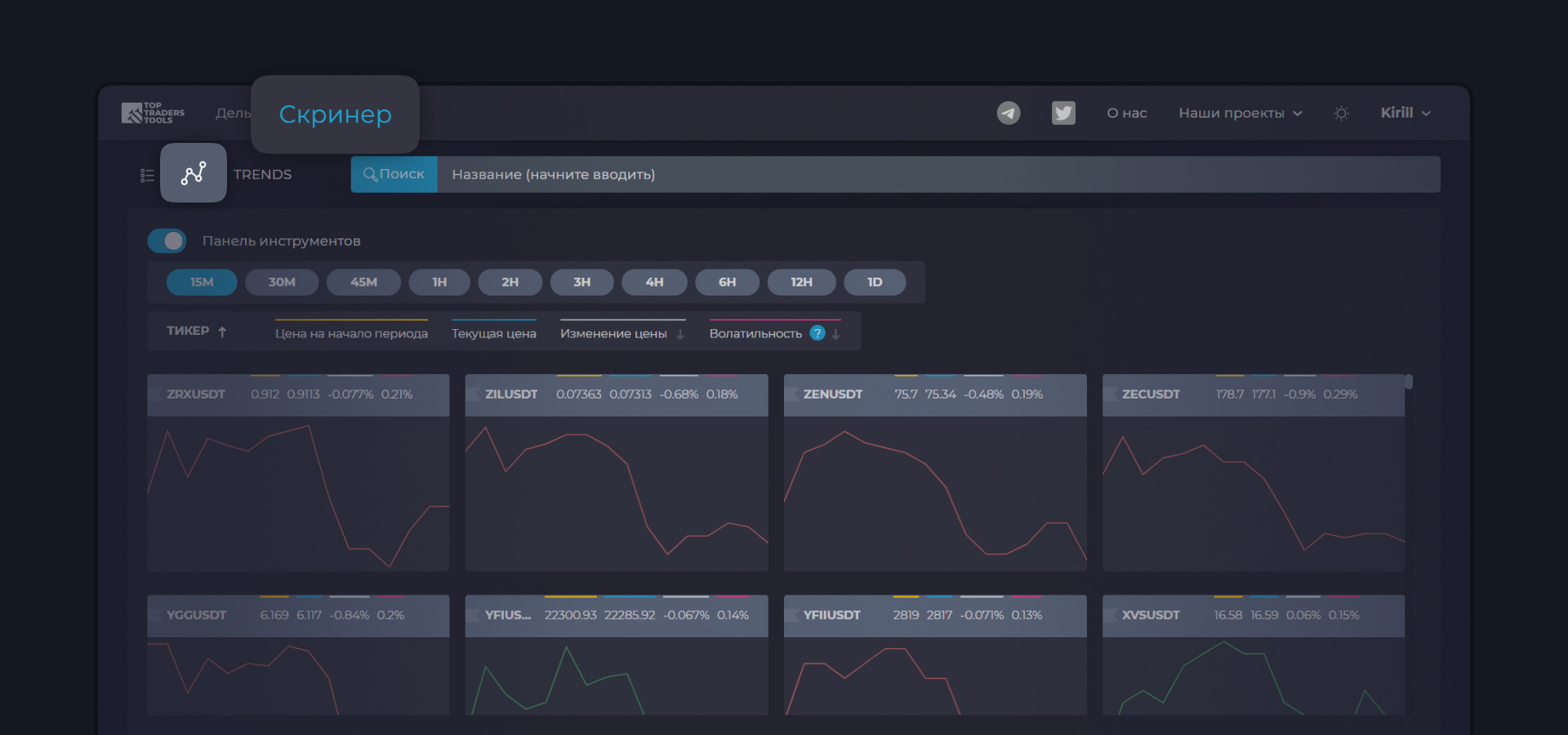Sort by price change arrow
Image resolution: width=1568 pixels, height=735 pixels.
680,334
